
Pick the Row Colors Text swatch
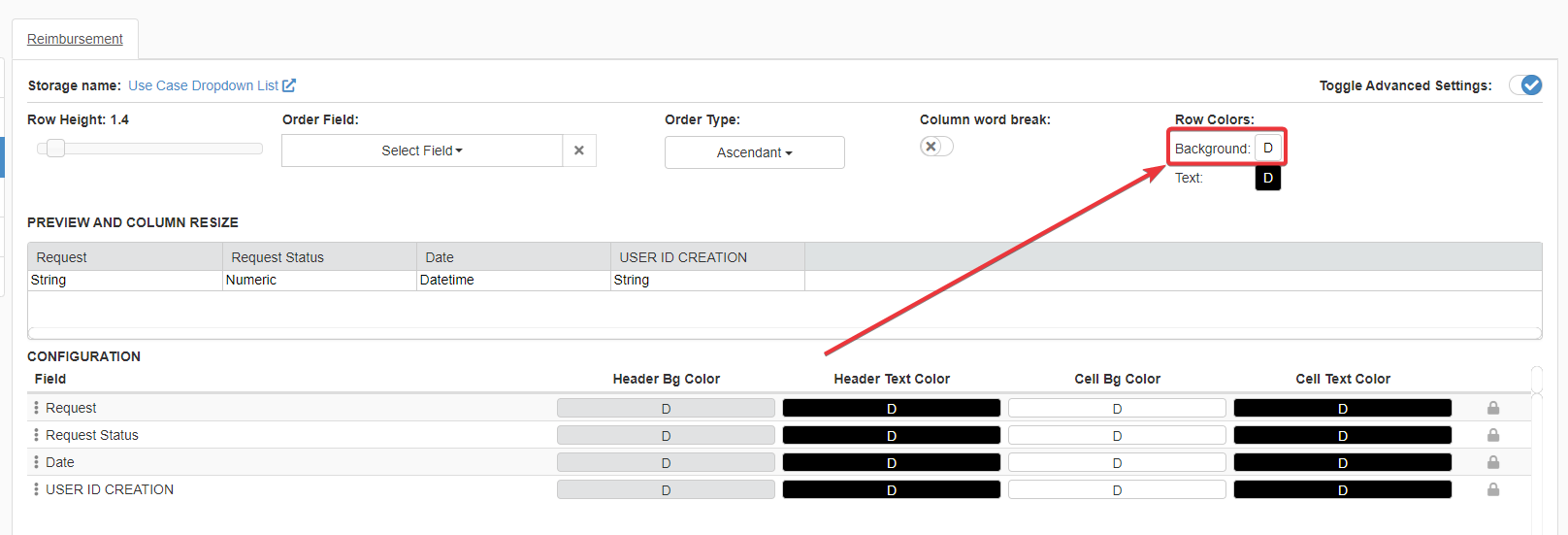pyautogui.click(x=1267, y=179)
